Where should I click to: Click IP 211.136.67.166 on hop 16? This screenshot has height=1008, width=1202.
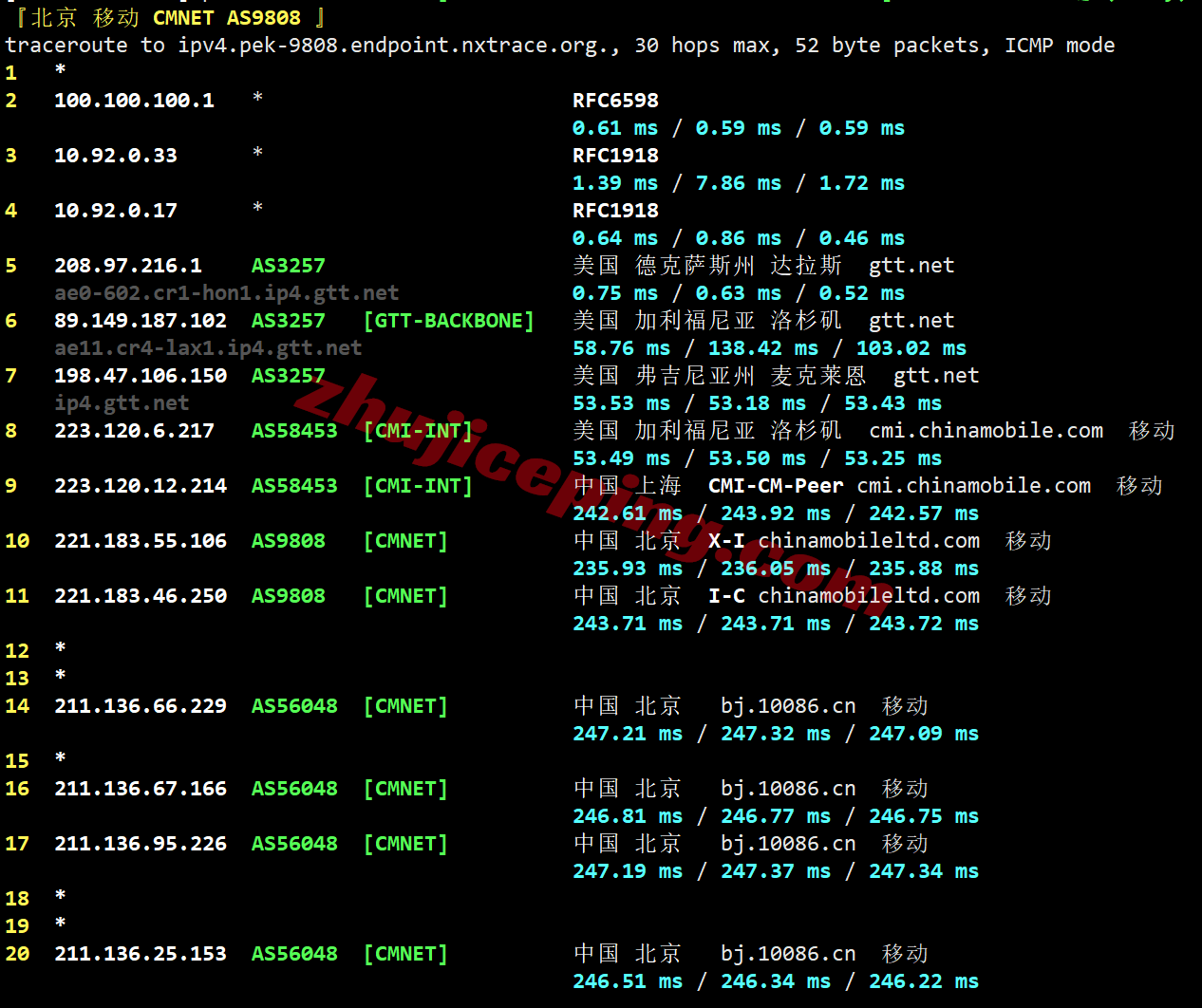pyautogui.click(x=141, y=789)
